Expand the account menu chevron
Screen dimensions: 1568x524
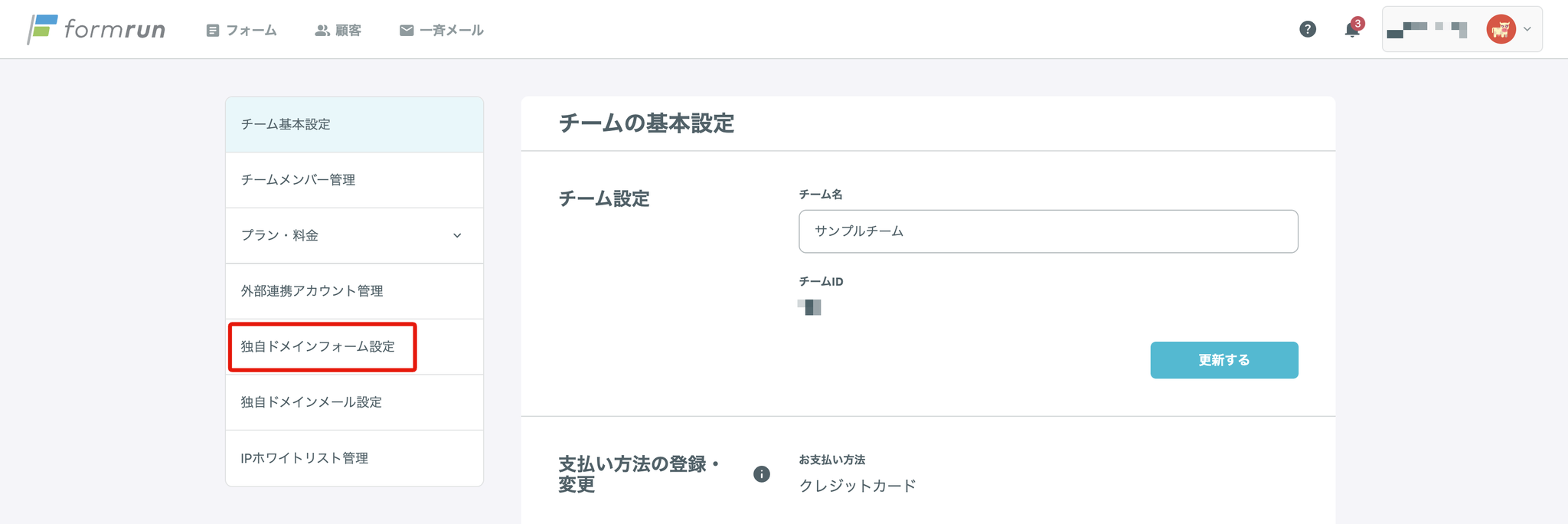(x=1527, y=29)
